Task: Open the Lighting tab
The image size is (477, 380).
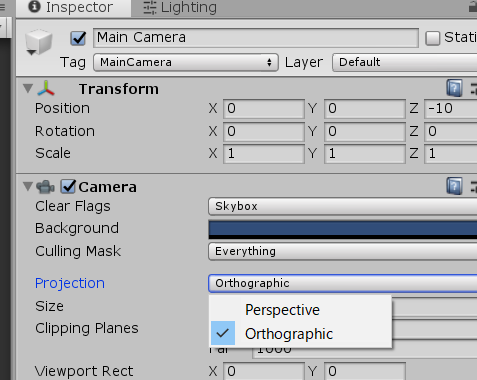Action: (180, 7)
